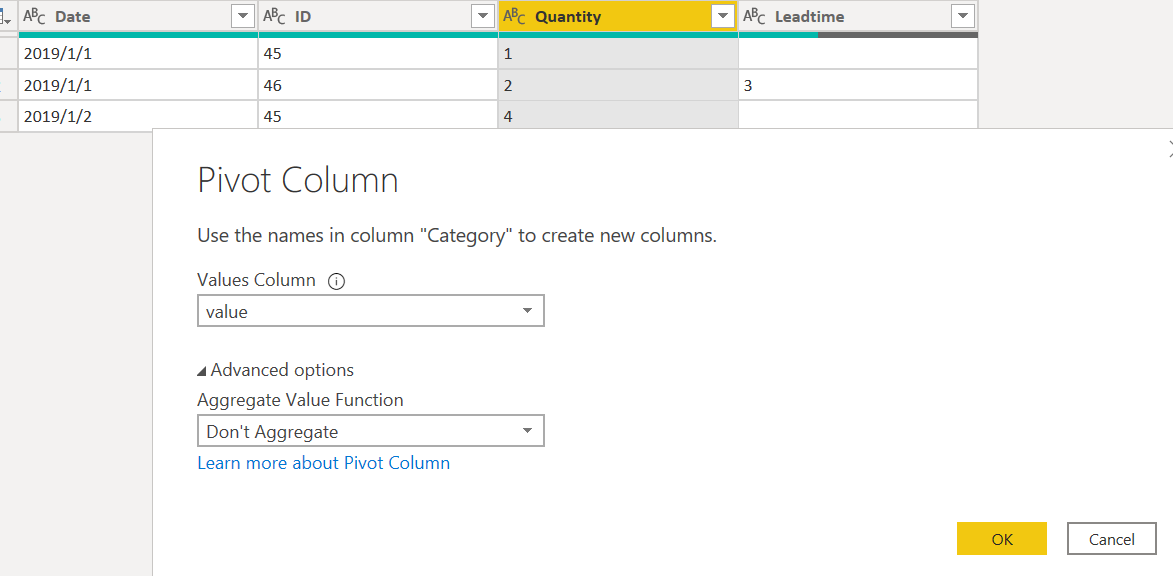The height and width of the screenshot is (576, 1173).
Task: Select the Date column header
Action: [138, 16]
